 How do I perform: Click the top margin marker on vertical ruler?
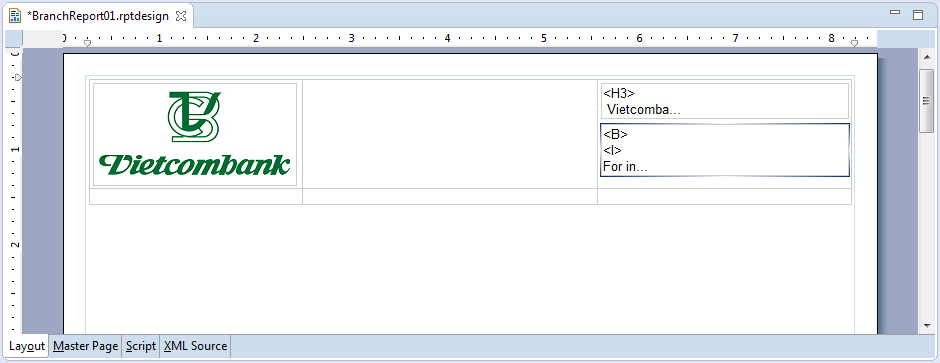[18, 77]
